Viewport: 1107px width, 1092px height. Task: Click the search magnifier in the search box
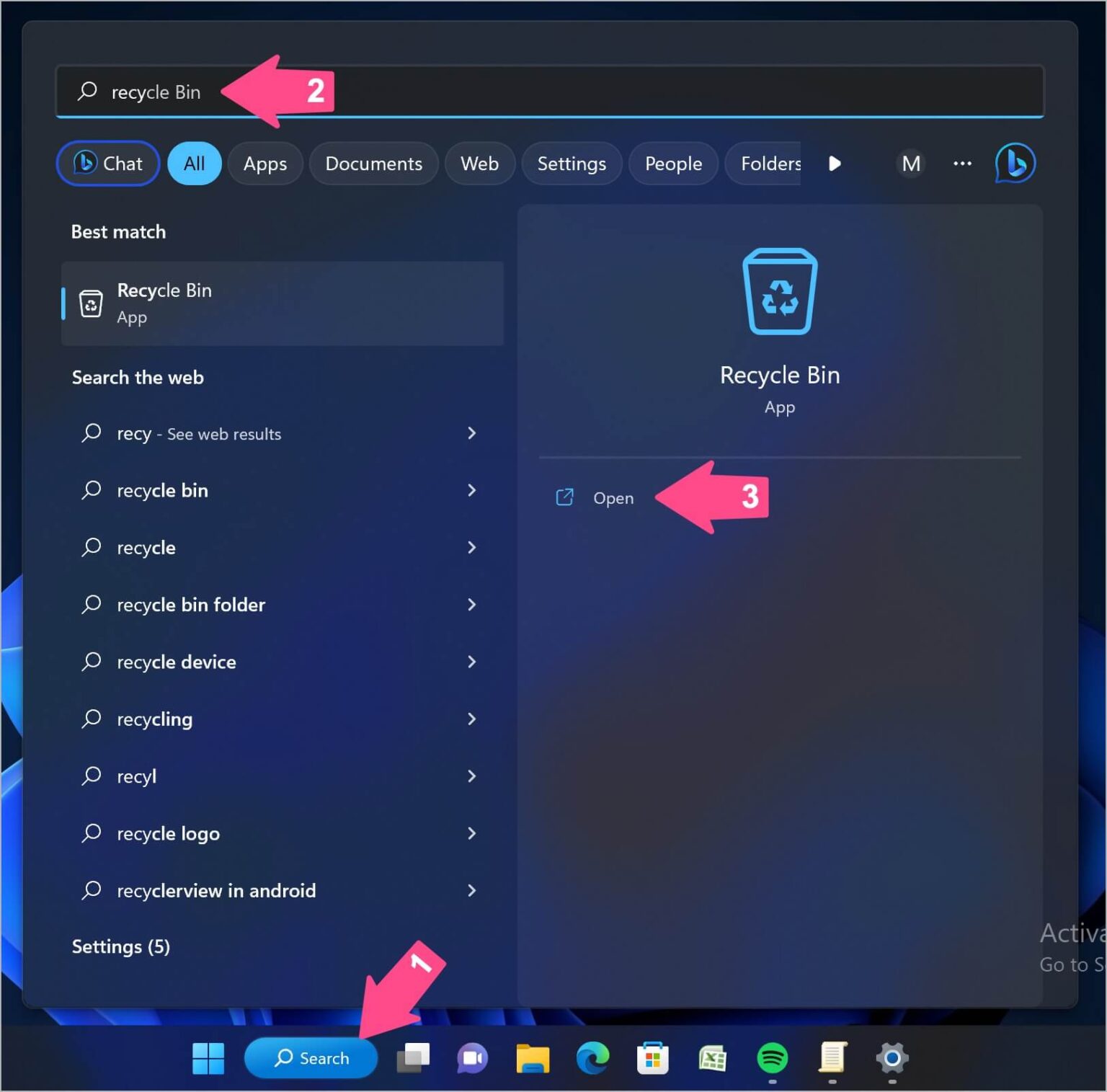[86, 91]
